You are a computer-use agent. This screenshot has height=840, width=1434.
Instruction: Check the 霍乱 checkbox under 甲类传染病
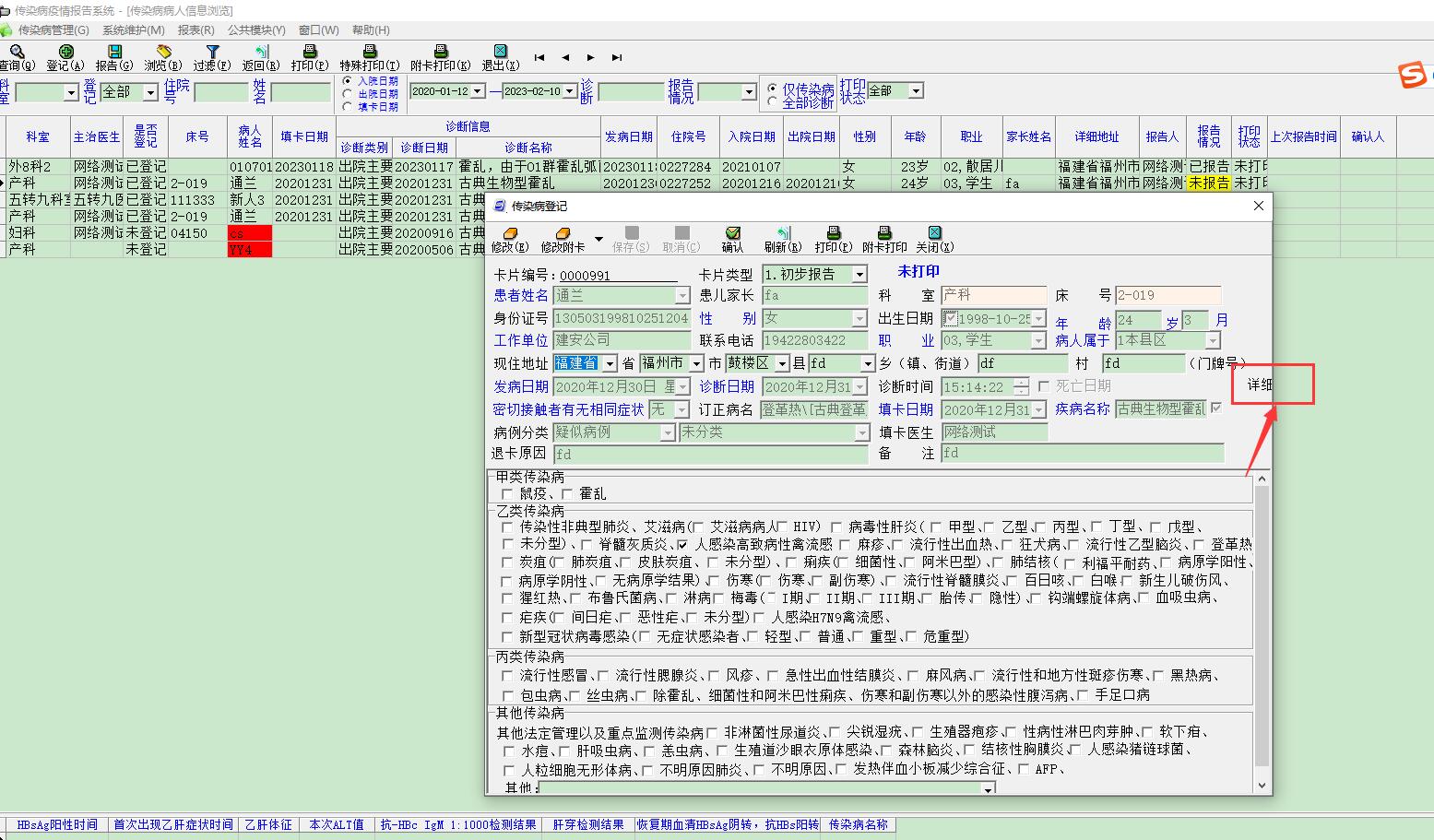[x=567, y=494]
